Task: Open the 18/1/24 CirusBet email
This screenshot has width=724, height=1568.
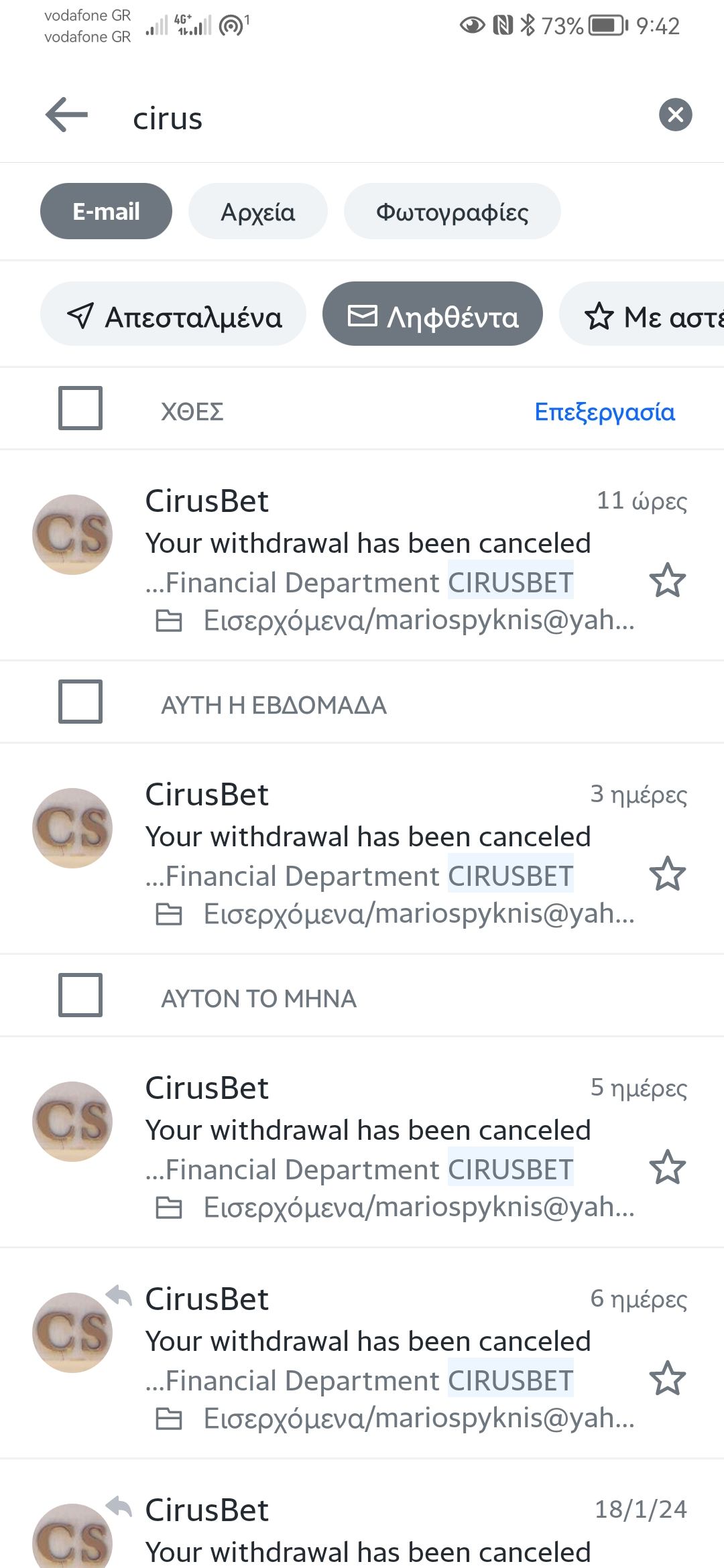Action: point(367,1534)
